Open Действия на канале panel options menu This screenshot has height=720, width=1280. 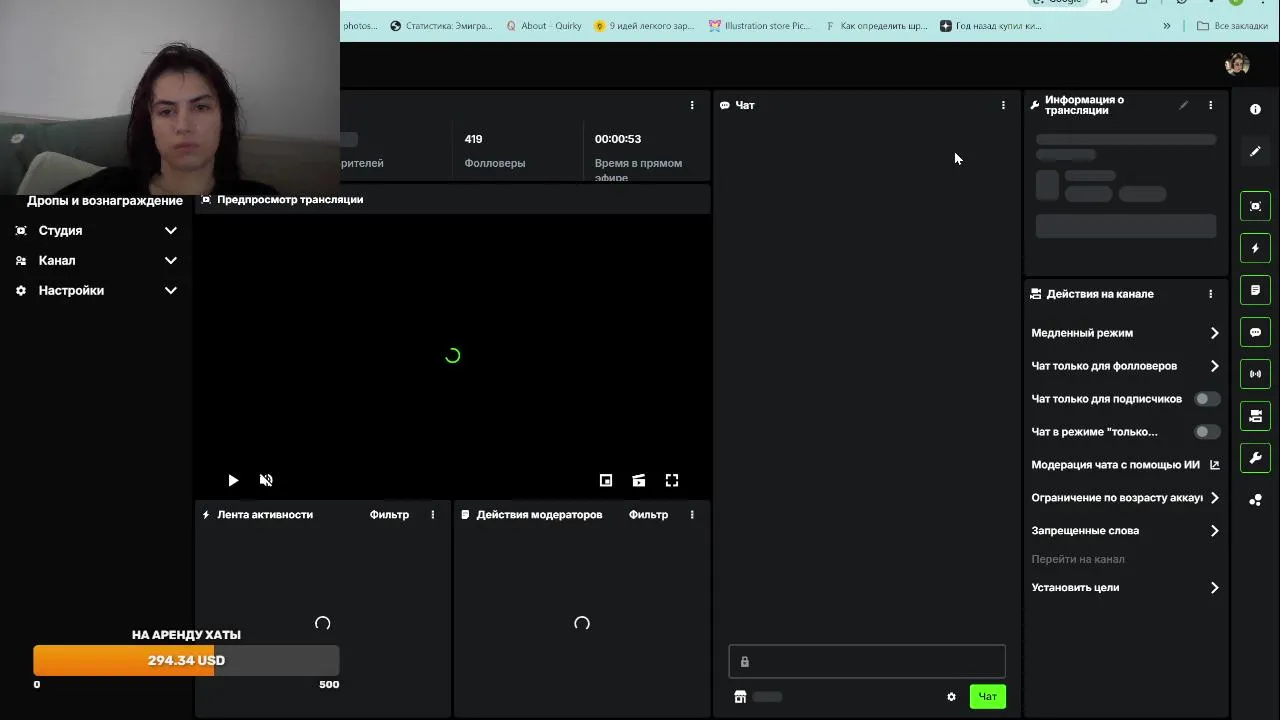point(1210,294)
